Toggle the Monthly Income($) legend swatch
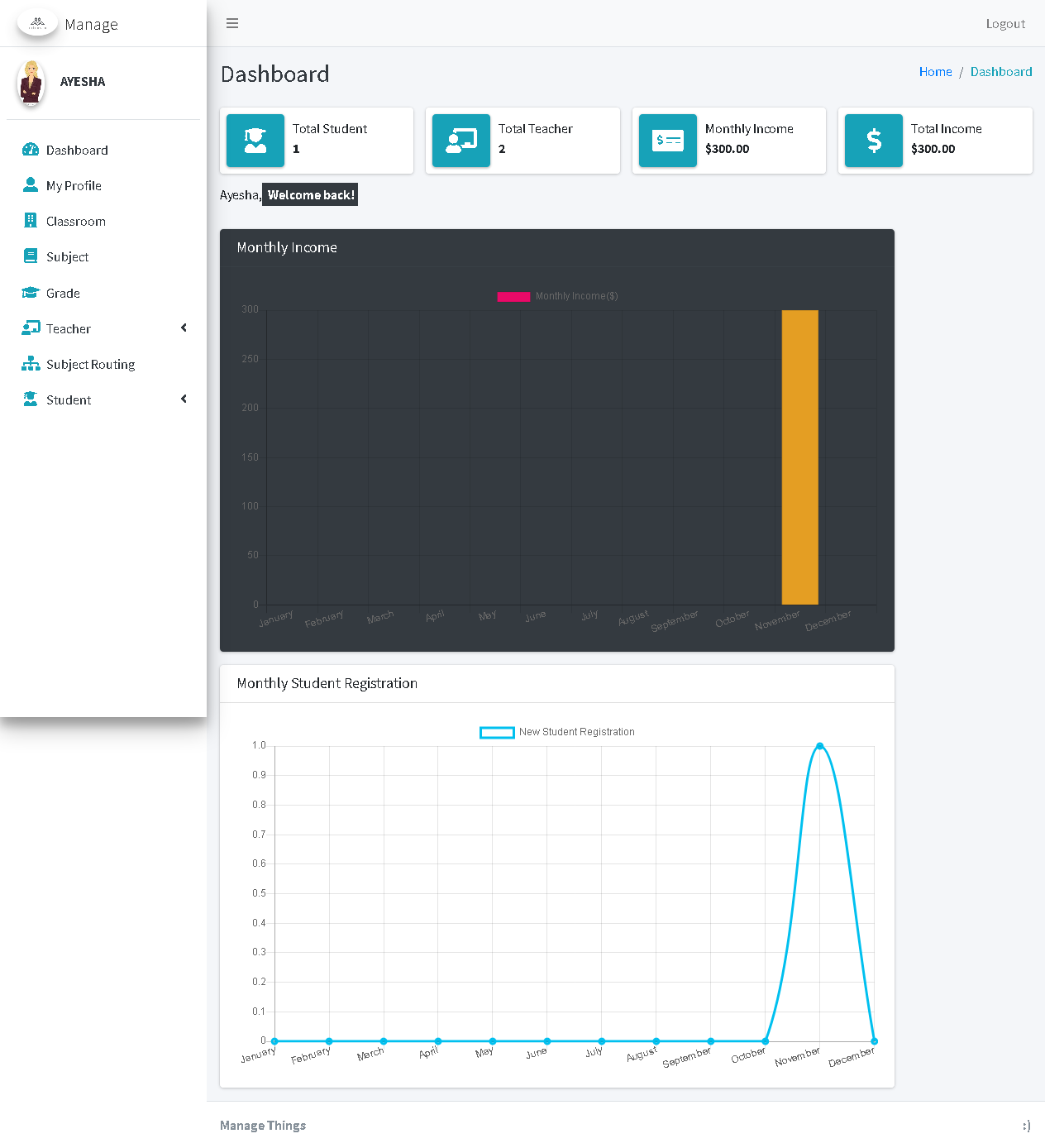The image size is (1045, 1148). pyautogui.click(x=513, y=296)
